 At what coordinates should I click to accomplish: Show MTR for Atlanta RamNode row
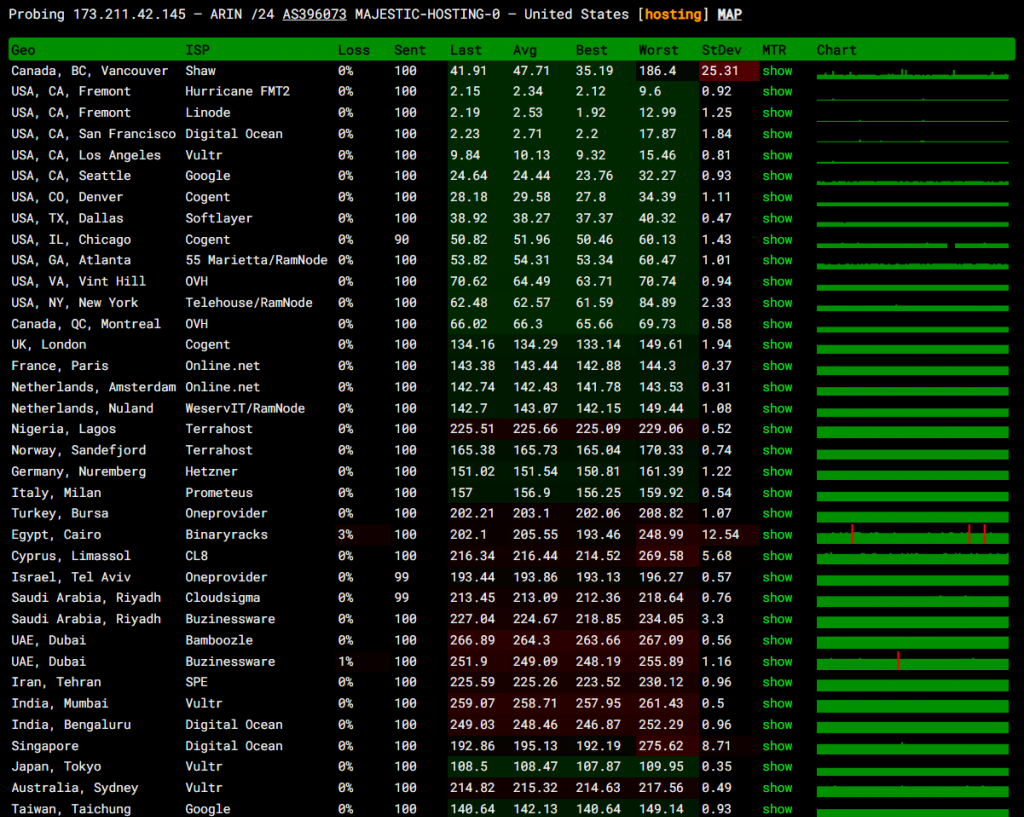point(777,260)
